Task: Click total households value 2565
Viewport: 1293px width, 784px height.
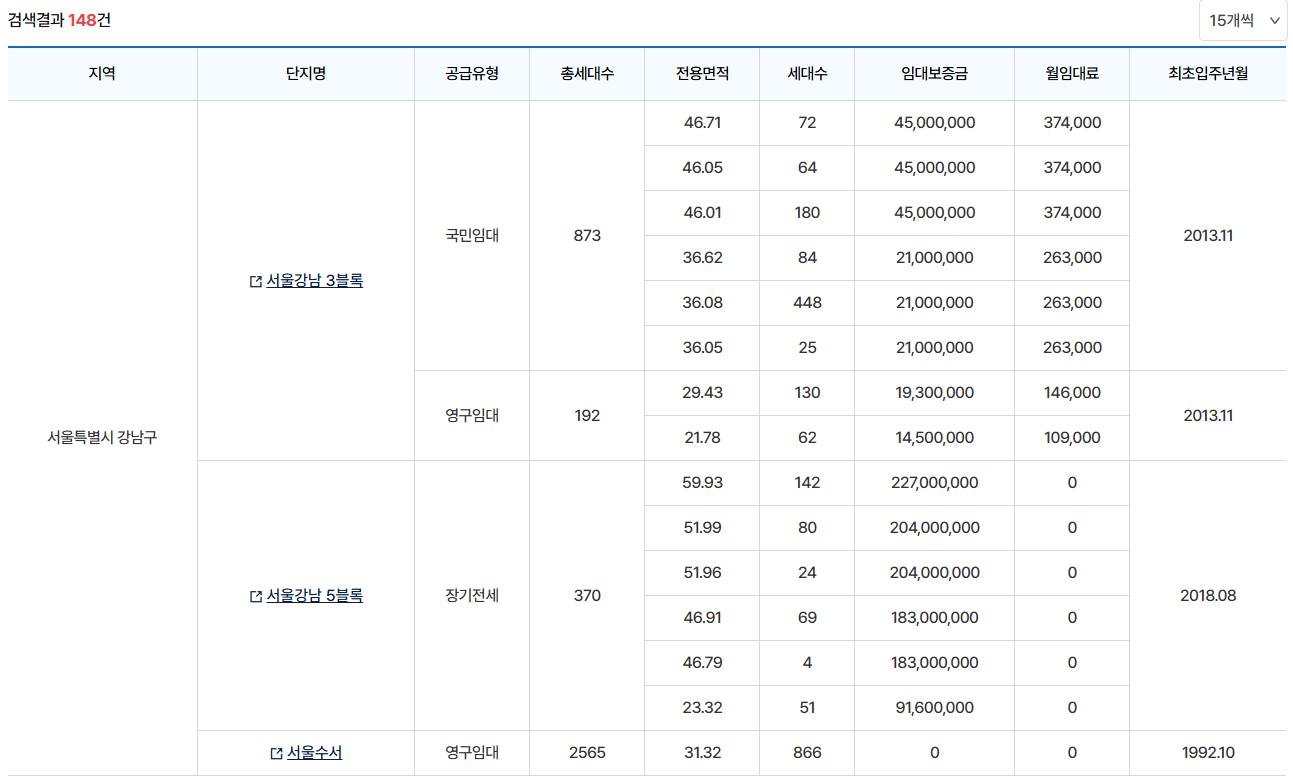Action: pos(587,753)
